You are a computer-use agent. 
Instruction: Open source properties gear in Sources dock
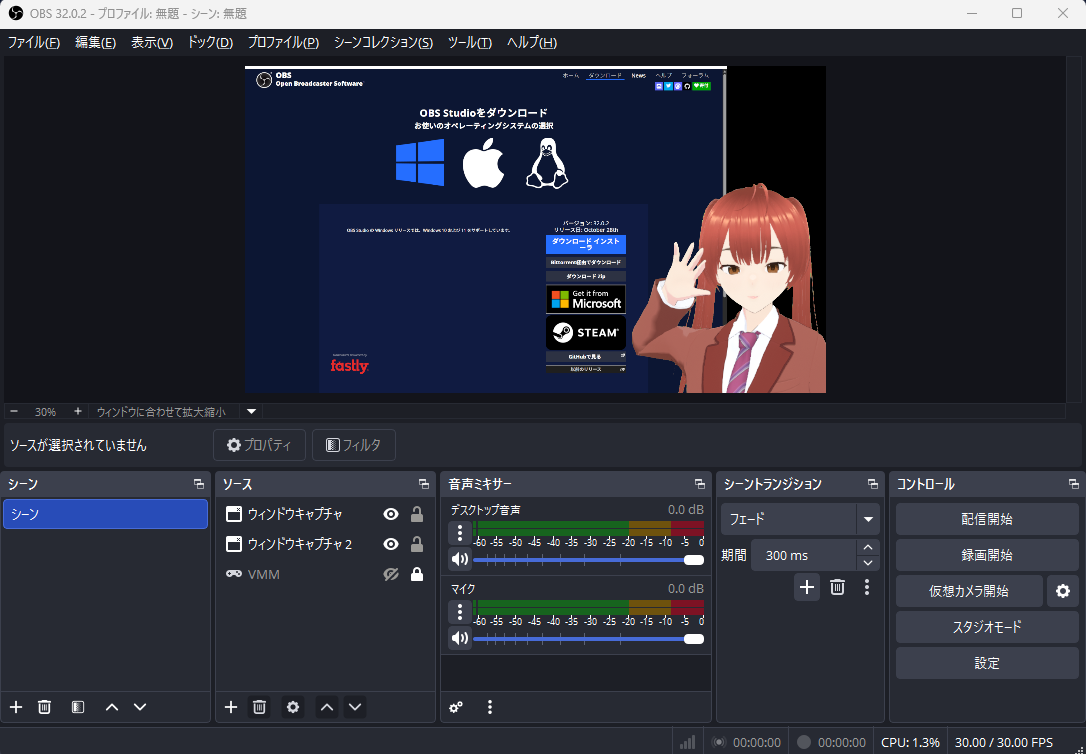293,707
